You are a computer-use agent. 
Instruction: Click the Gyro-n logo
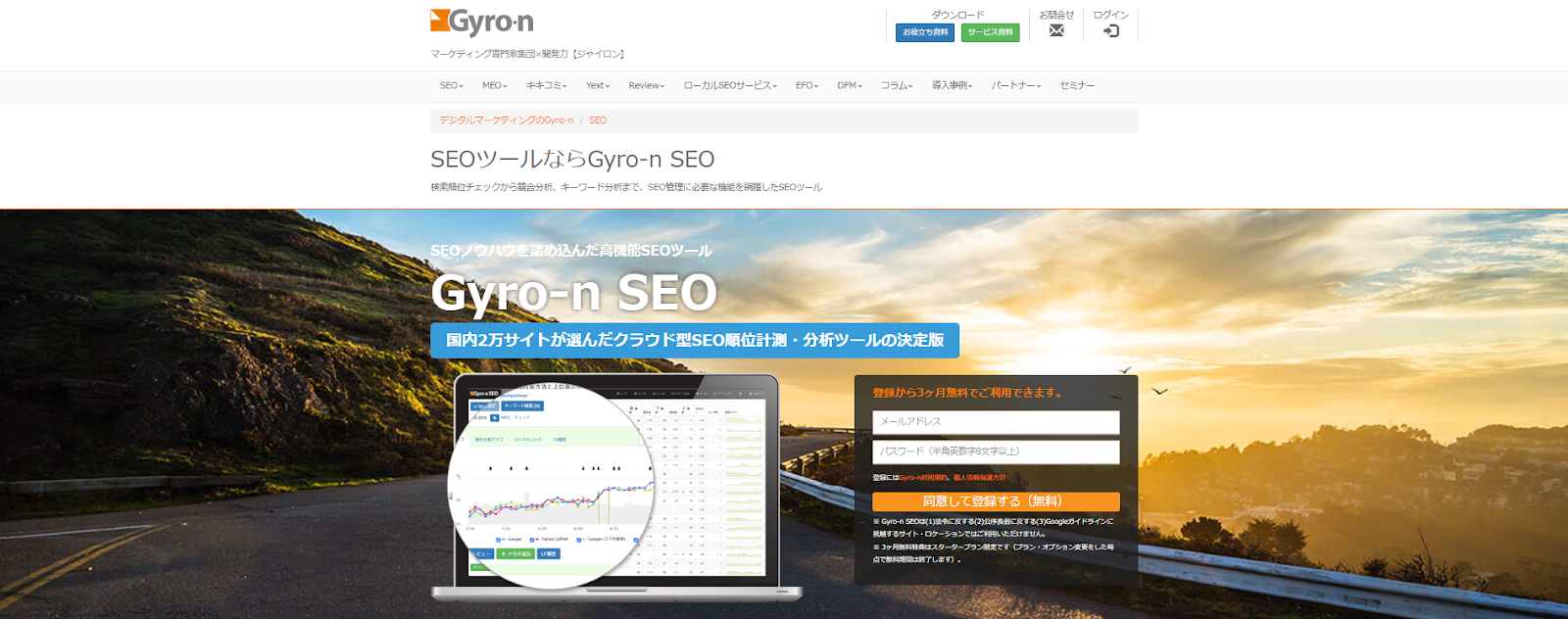[482, 22]
